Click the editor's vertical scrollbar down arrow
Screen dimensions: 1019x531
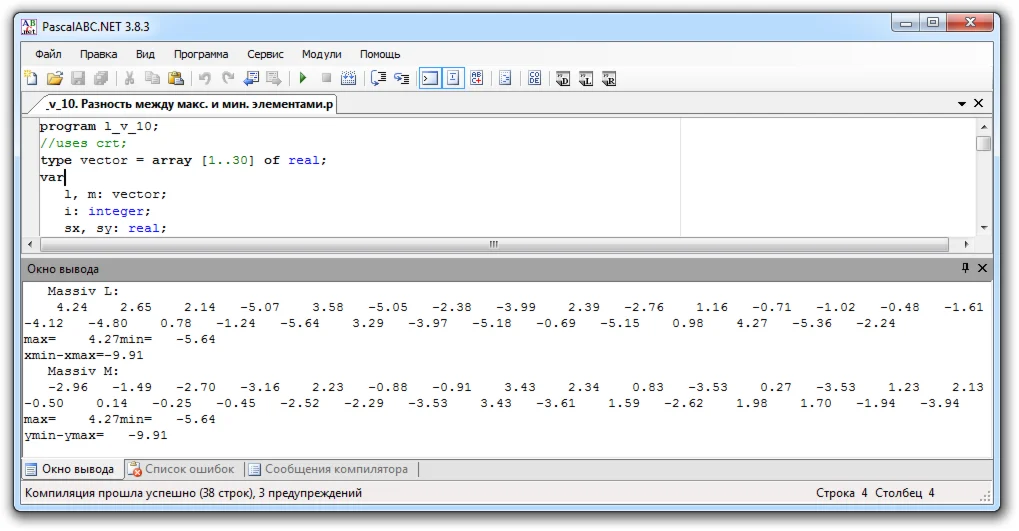[984, 228]
